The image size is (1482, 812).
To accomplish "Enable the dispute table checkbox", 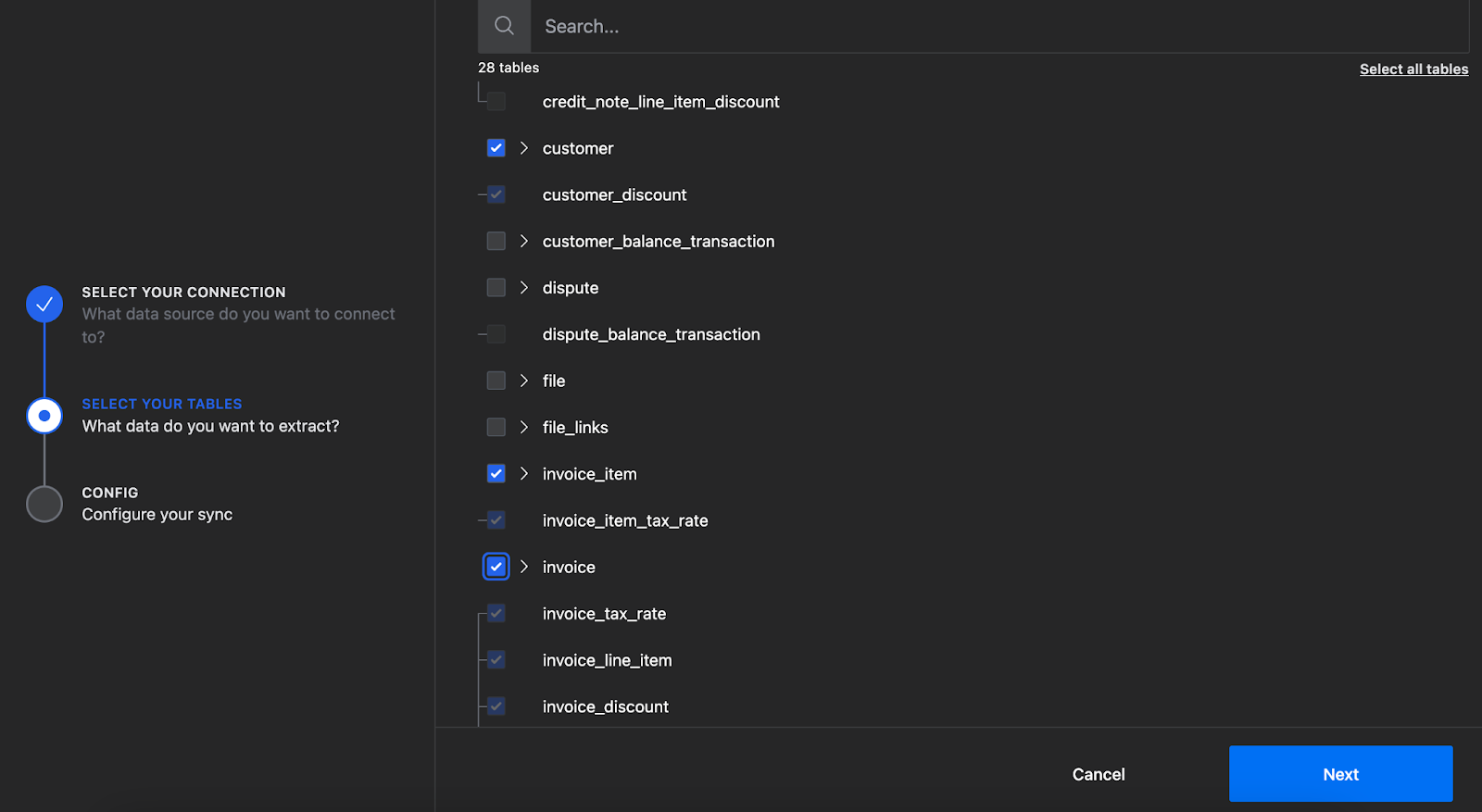I will click(x=496, y=288).
